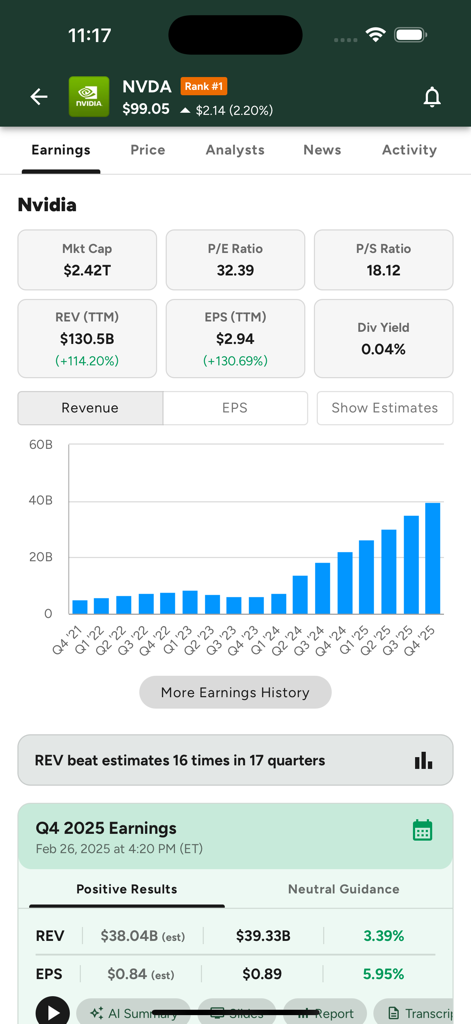Tap the $38.04B estimated revenue value
The width and height of the screenshot is (471, 1024).
coord(142,936)
